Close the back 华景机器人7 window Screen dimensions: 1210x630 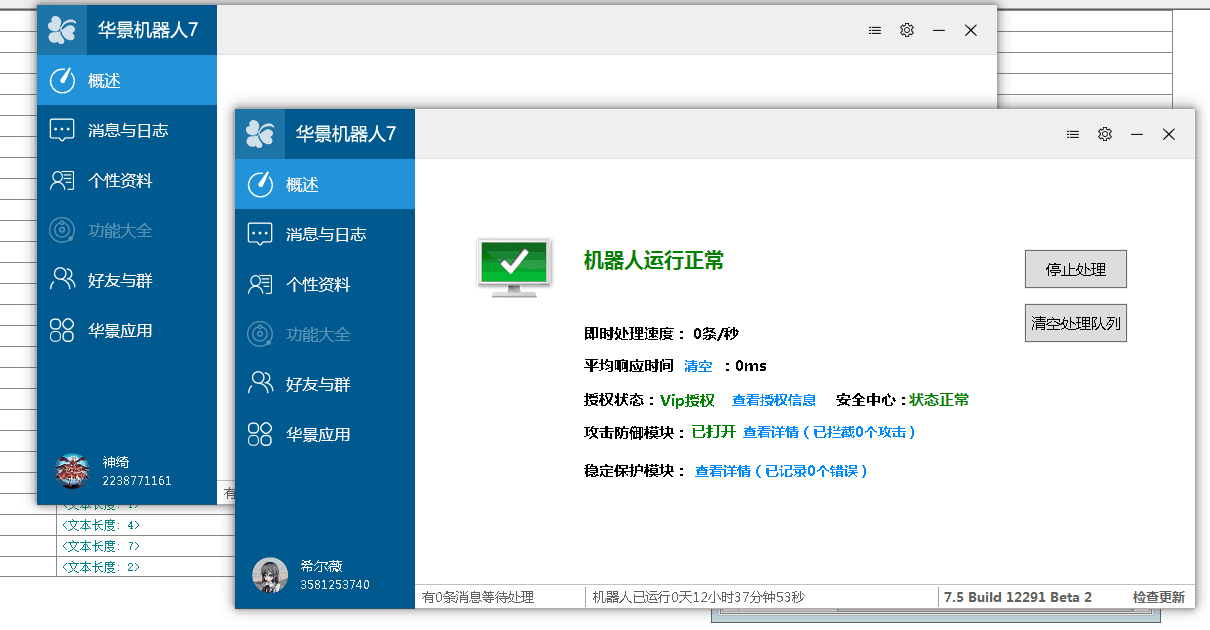coord(971,30)
